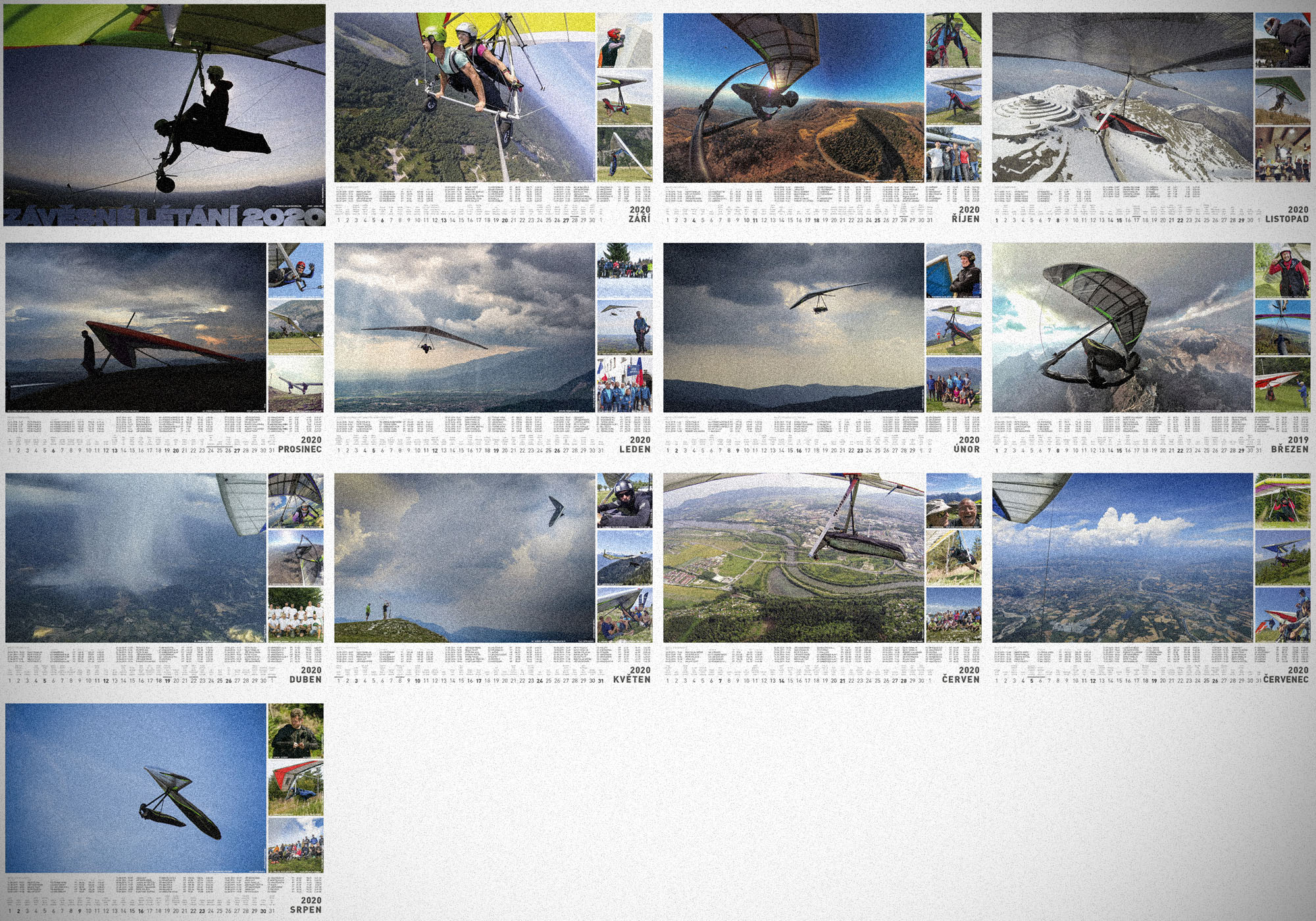Select the Duben team group small photo

coord(295,614)
